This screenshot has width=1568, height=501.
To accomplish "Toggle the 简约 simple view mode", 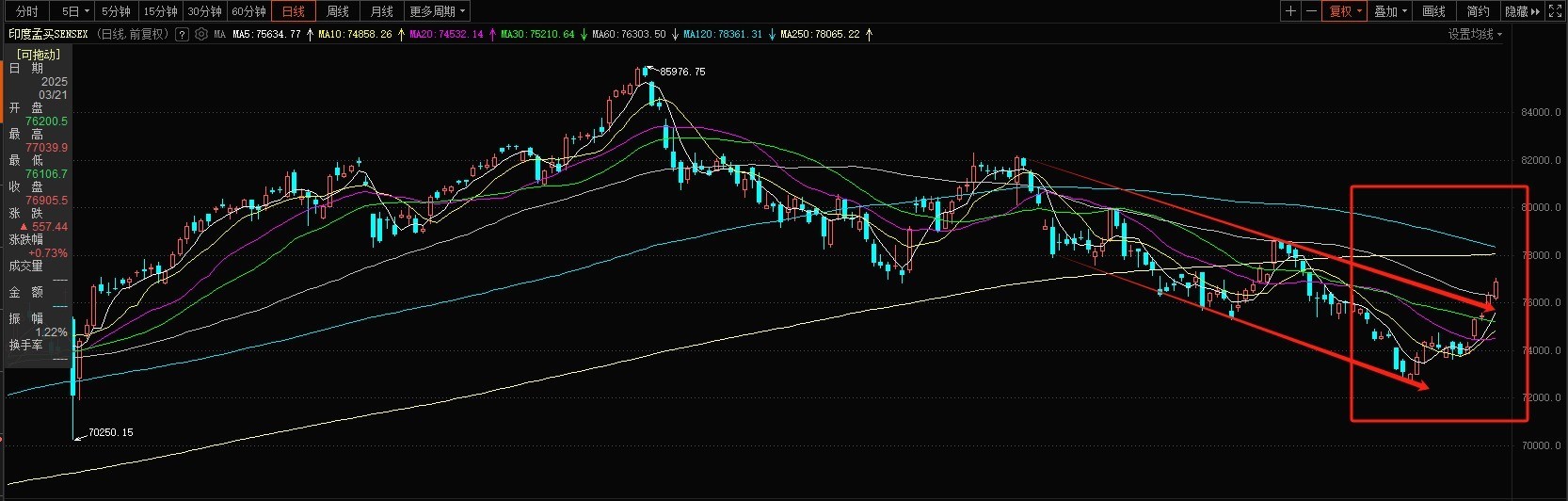I will tap(1478, 11).
